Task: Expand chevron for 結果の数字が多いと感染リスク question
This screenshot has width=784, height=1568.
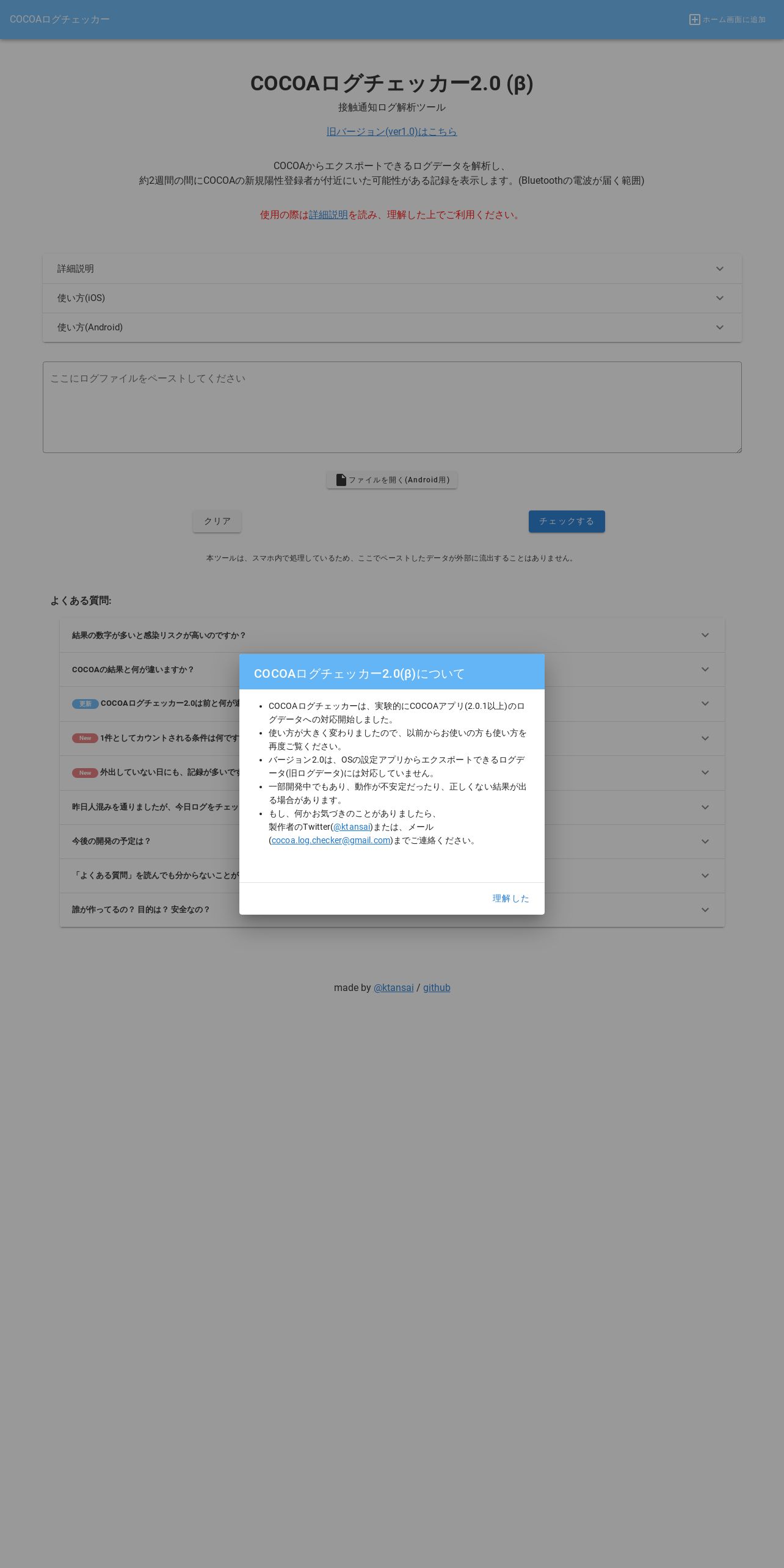Action: 705,635
